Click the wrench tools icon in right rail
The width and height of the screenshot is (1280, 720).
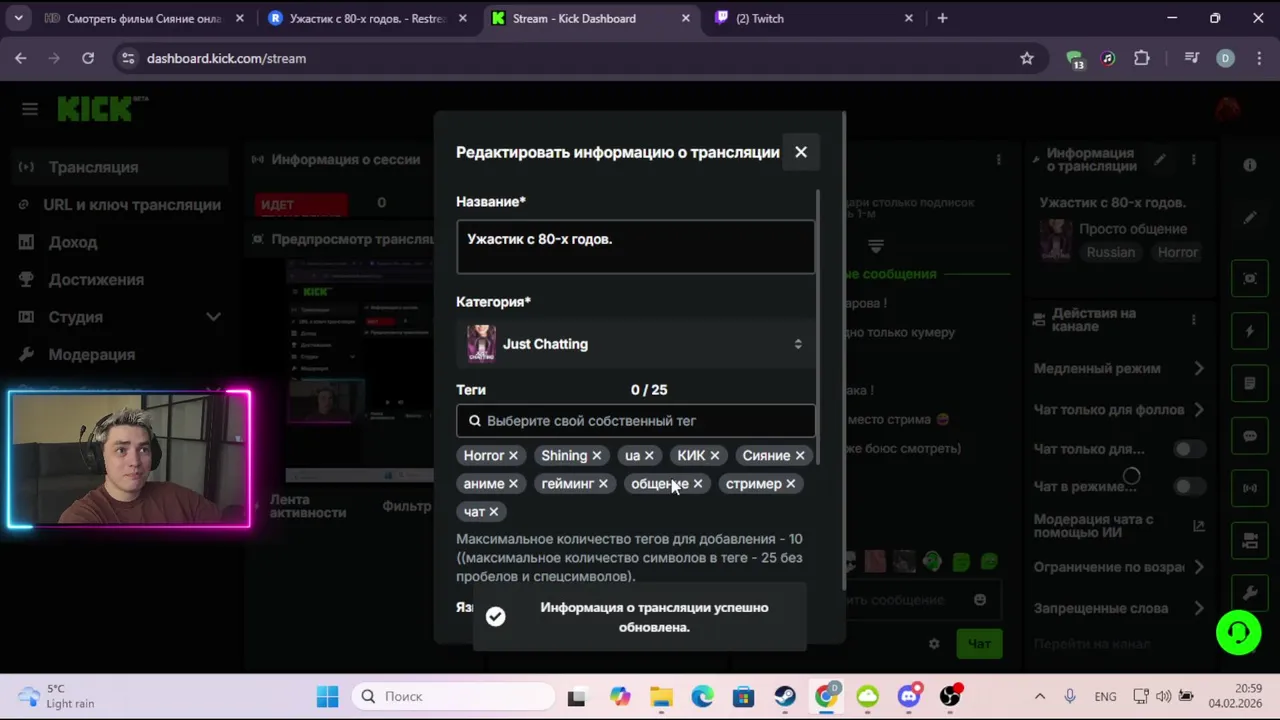point(1250,593)
